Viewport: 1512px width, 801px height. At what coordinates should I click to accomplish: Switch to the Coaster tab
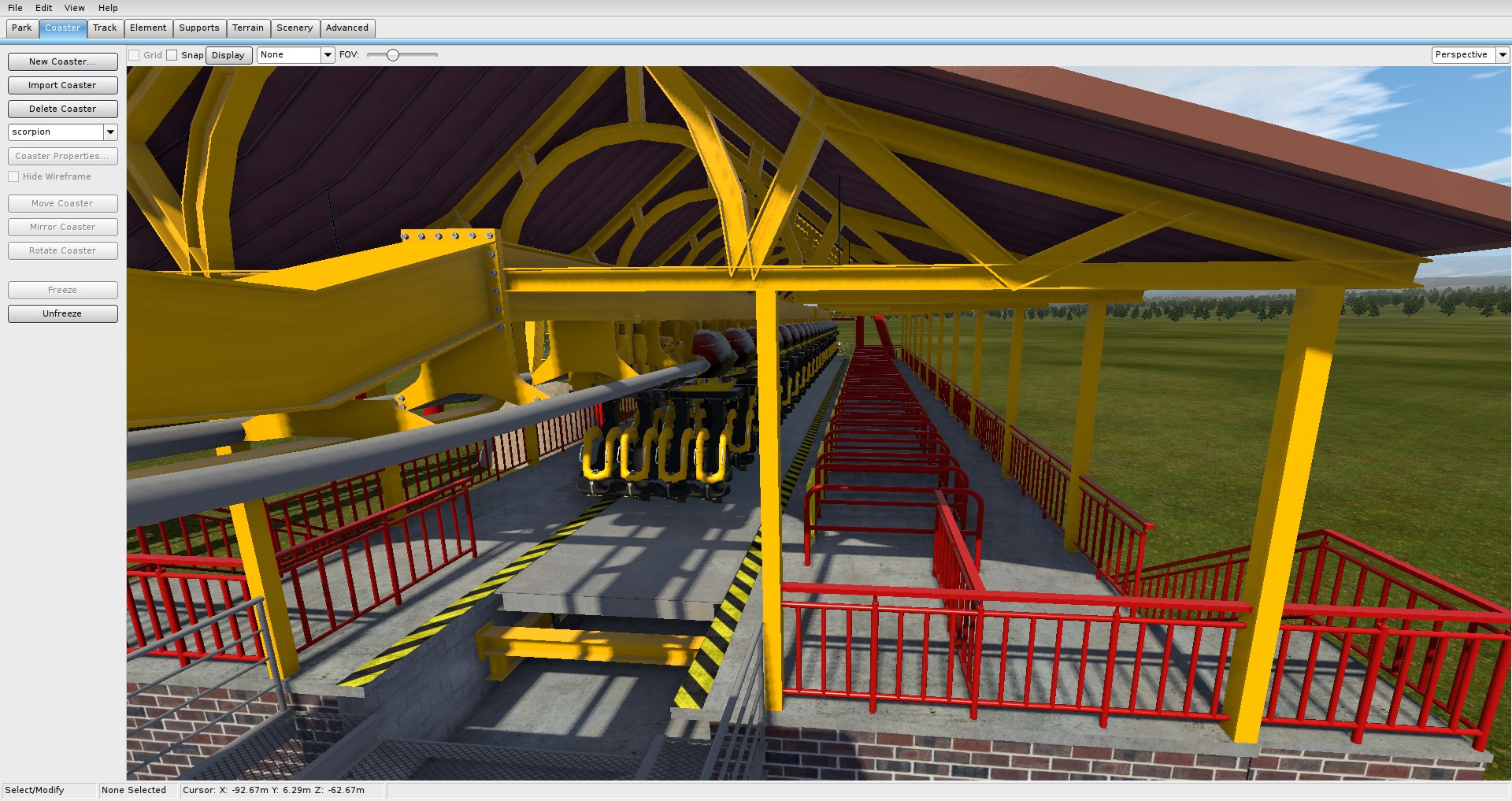click(62, 28)
